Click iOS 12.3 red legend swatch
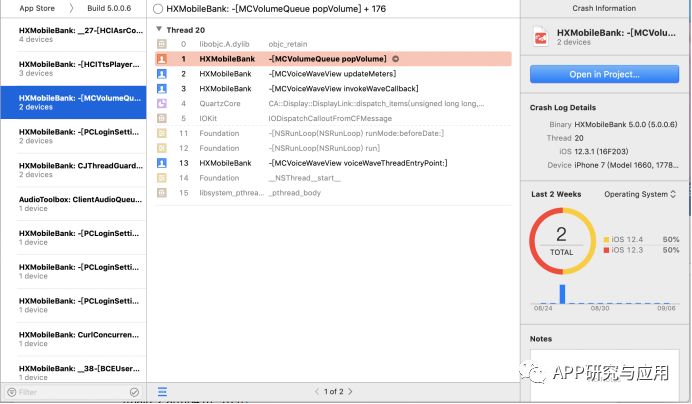This screenshot has width=692, height=404. [606, 250]
